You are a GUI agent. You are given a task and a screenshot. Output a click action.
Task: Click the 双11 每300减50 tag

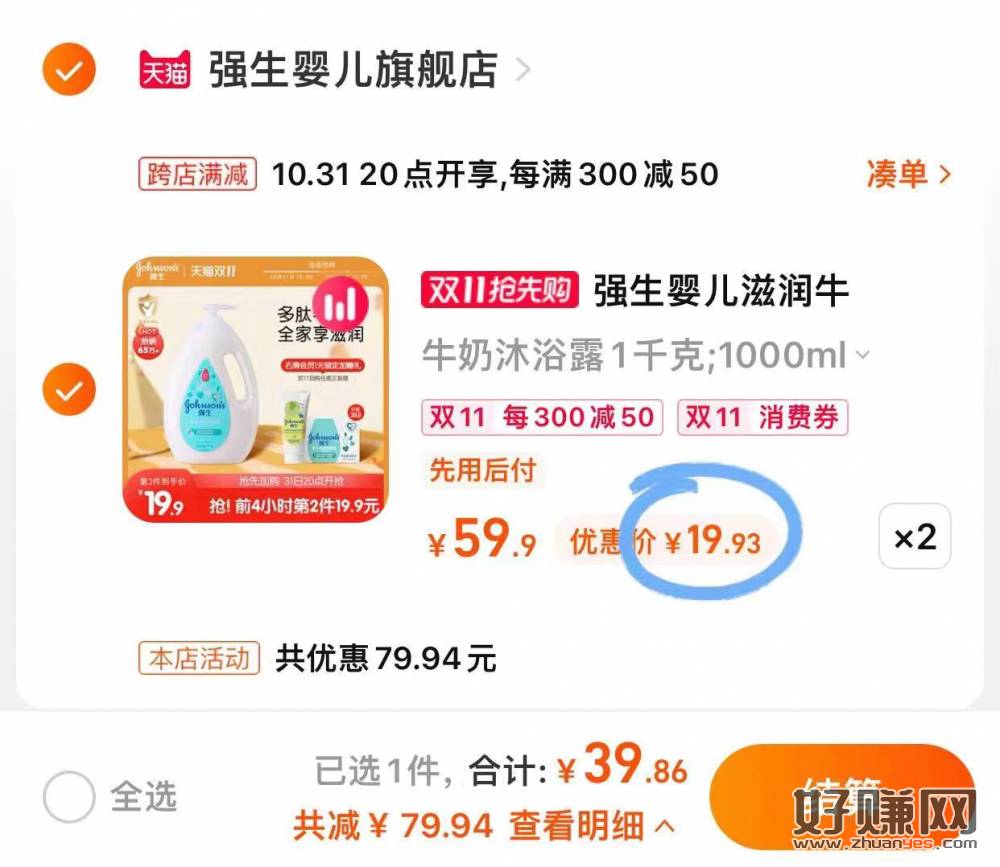click(x=542, y=417)
